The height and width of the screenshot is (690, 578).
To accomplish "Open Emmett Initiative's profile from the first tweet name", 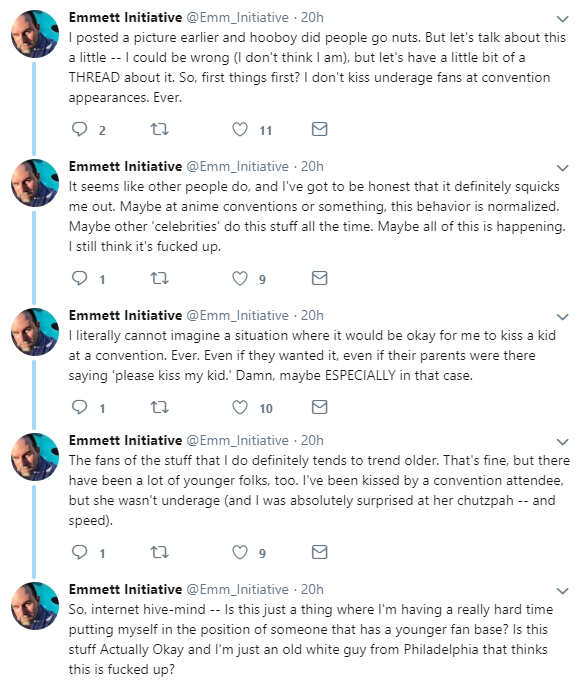I will click(x=125, y=17).
